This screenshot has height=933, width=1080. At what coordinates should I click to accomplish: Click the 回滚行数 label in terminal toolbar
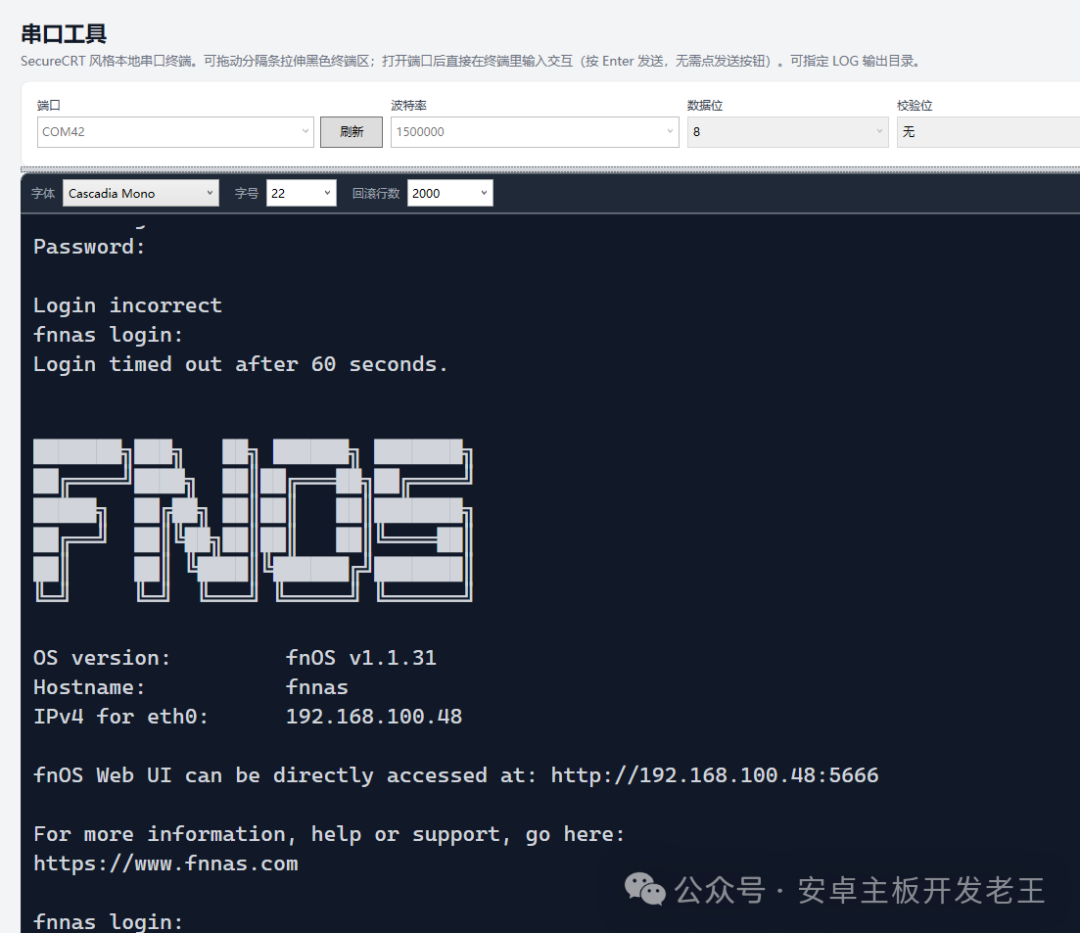click(376, 193)
